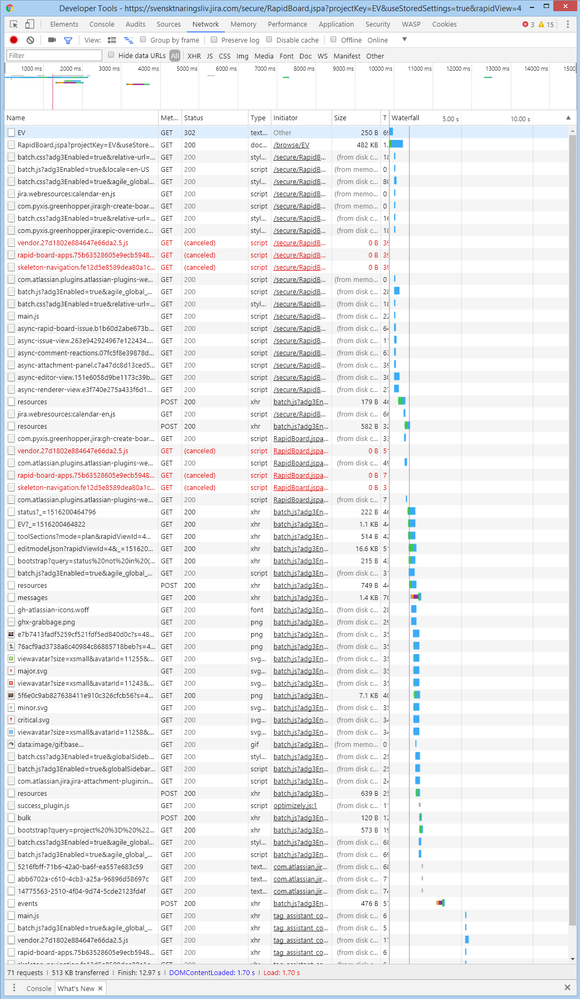Tick the Offline checkbox
Screen dimensions: 580x999
click(333, 40)
